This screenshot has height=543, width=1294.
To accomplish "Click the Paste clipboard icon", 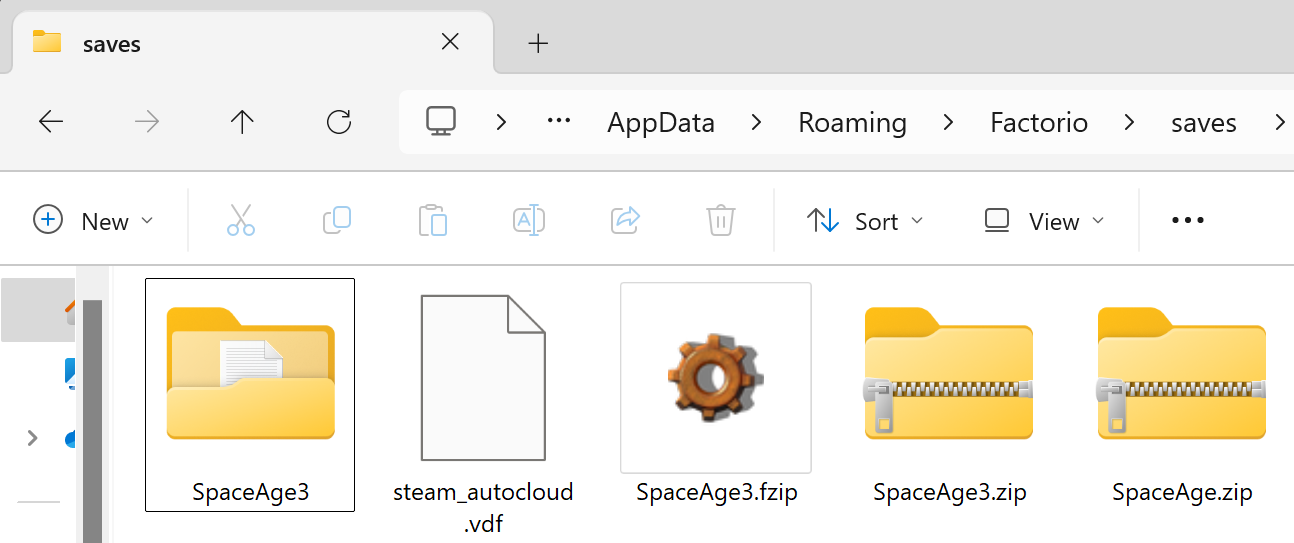I will (x=432, y=220).
